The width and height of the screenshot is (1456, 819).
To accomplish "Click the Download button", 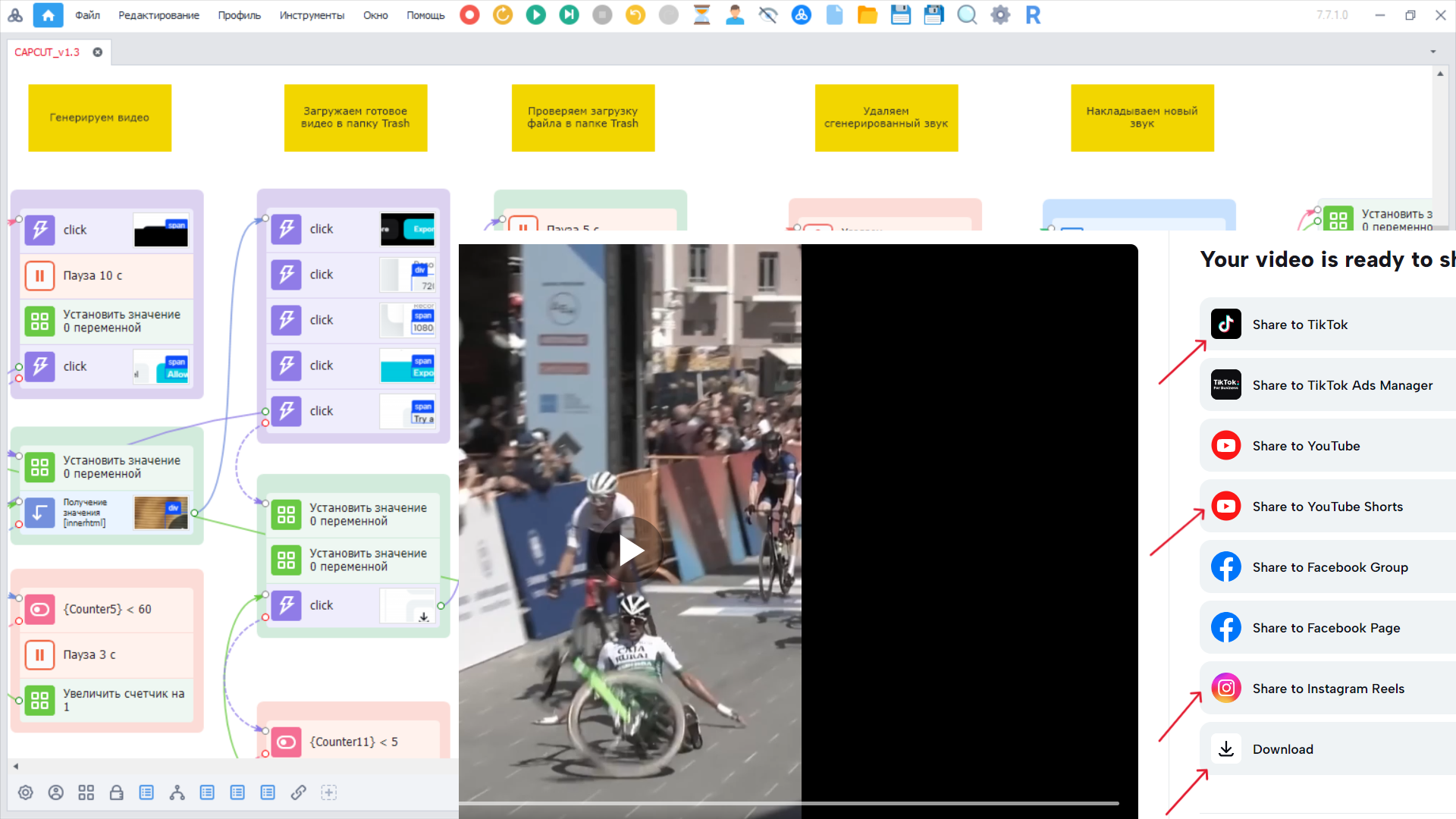I will coord(1282,749).
